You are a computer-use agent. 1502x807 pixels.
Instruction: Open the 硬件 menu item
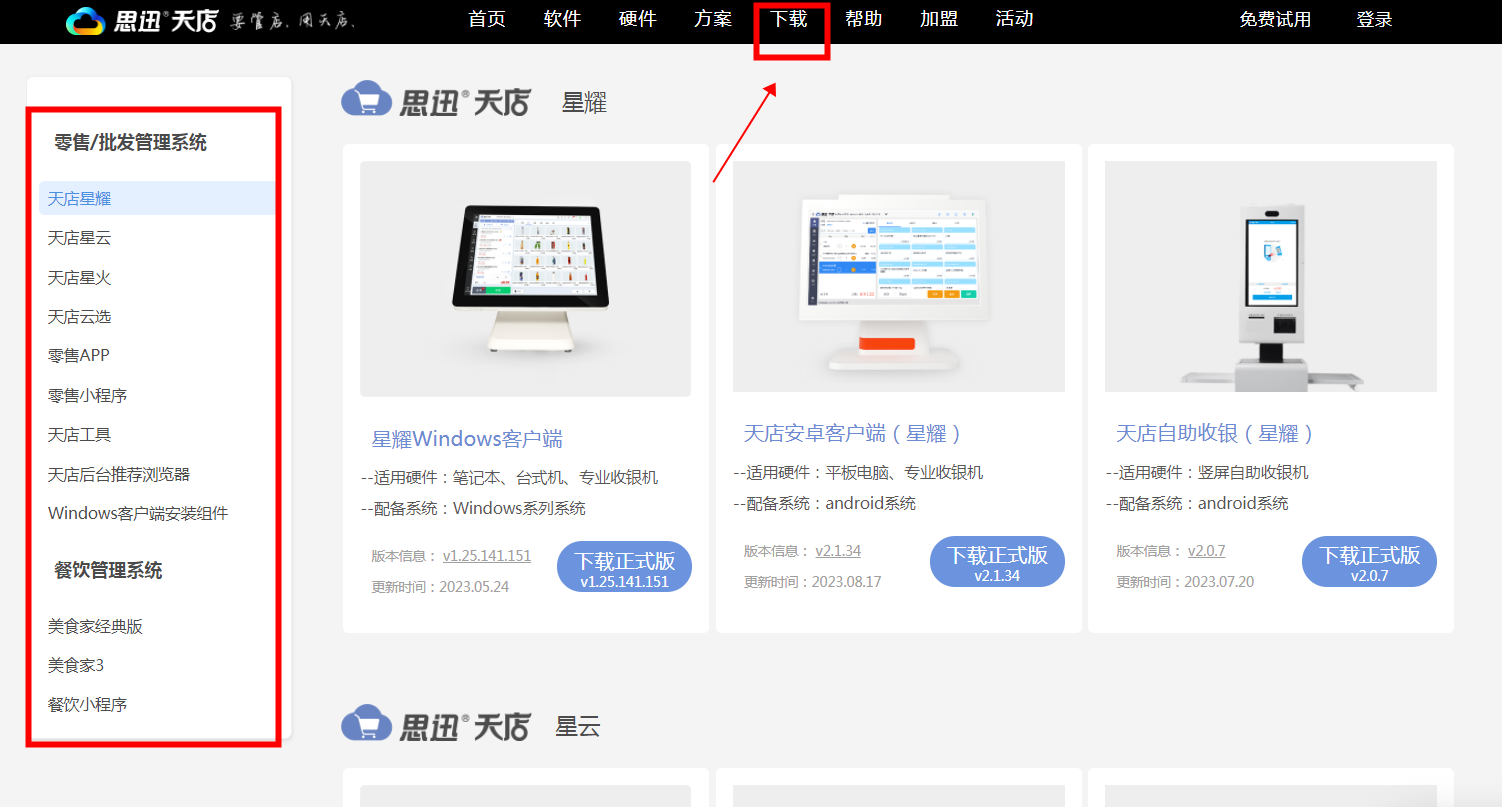(638, 18)
